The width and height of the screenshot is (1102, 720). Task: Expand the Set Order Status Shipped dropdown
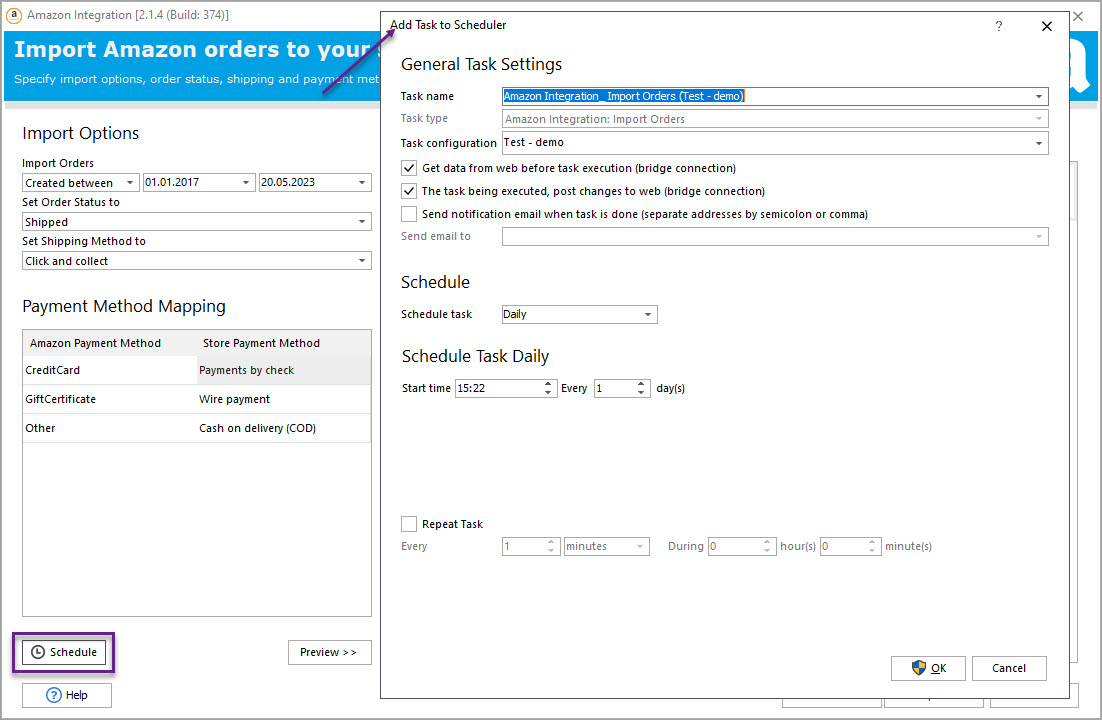tap(362, 222)
